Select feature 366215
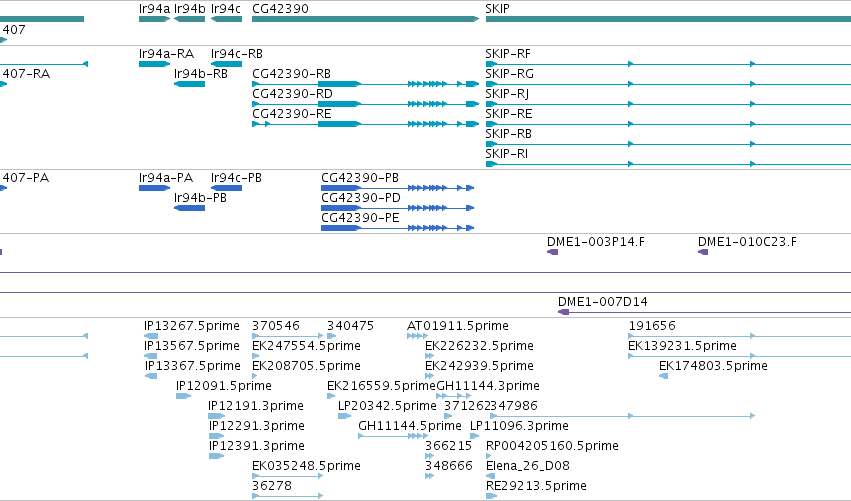851x501 pixels. [429, 456]
